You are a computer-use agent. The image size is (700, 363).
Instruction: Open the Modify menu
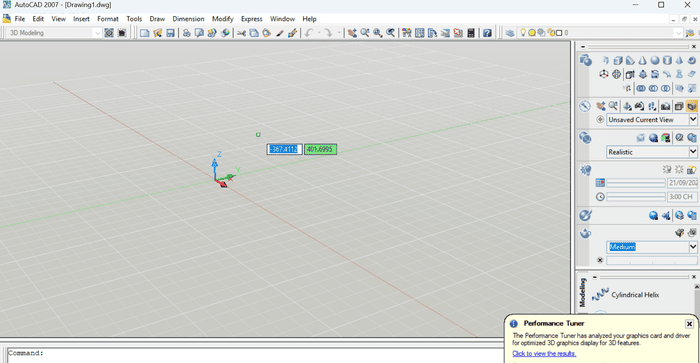tap(222, 19)
